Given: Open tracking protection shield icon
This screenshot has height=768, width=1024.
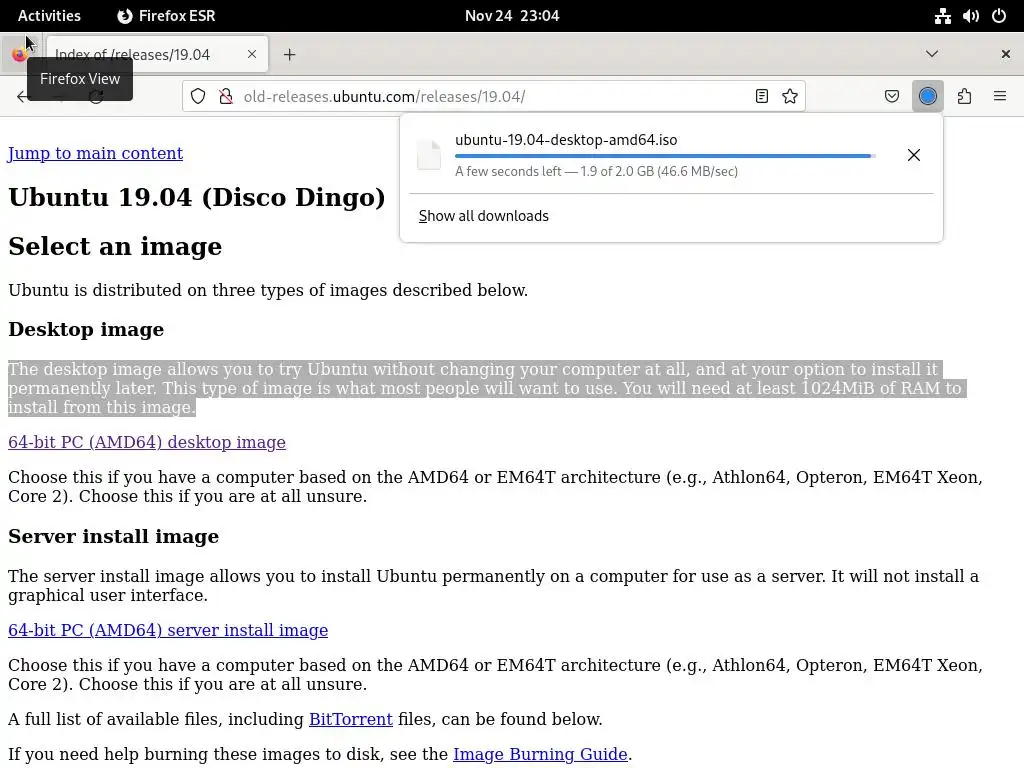Looking at the screenshot, I should coord(198,97).
